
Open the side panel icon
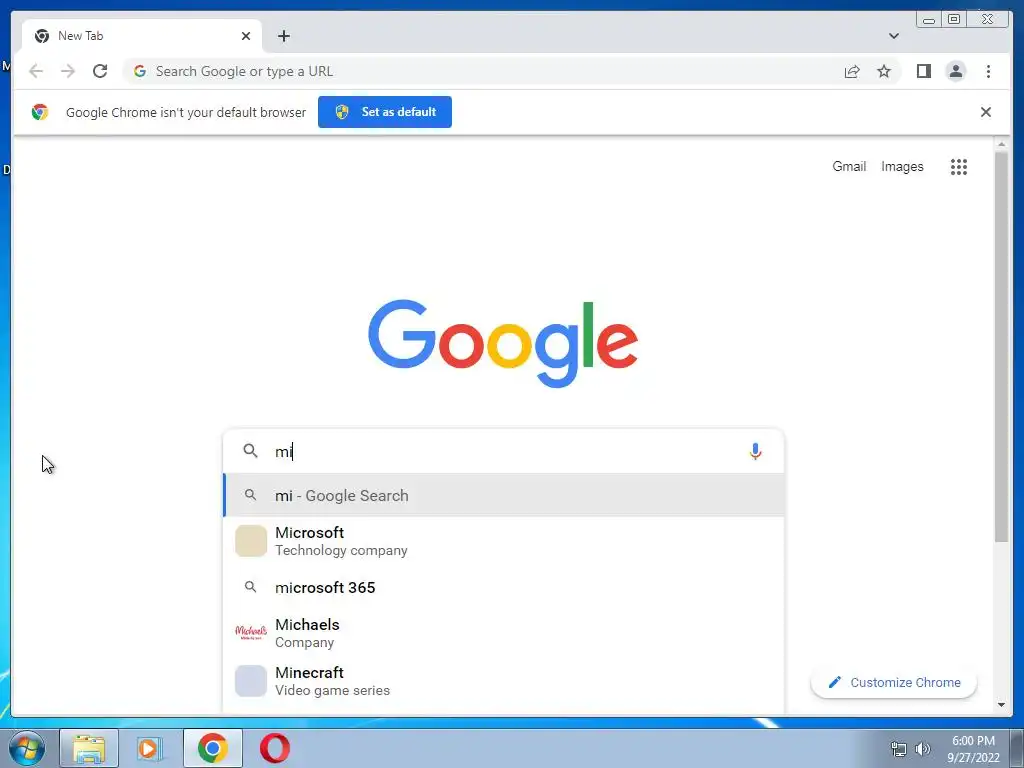tap(923, 71)
